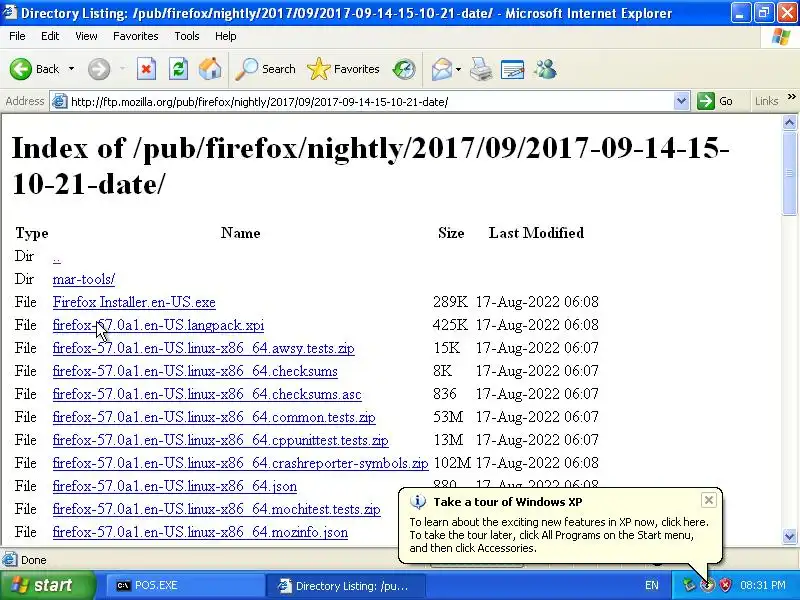800x600 pixels.
Task: Click the title bar Internet Explorer page icon
Action: (x=9, y=12)
